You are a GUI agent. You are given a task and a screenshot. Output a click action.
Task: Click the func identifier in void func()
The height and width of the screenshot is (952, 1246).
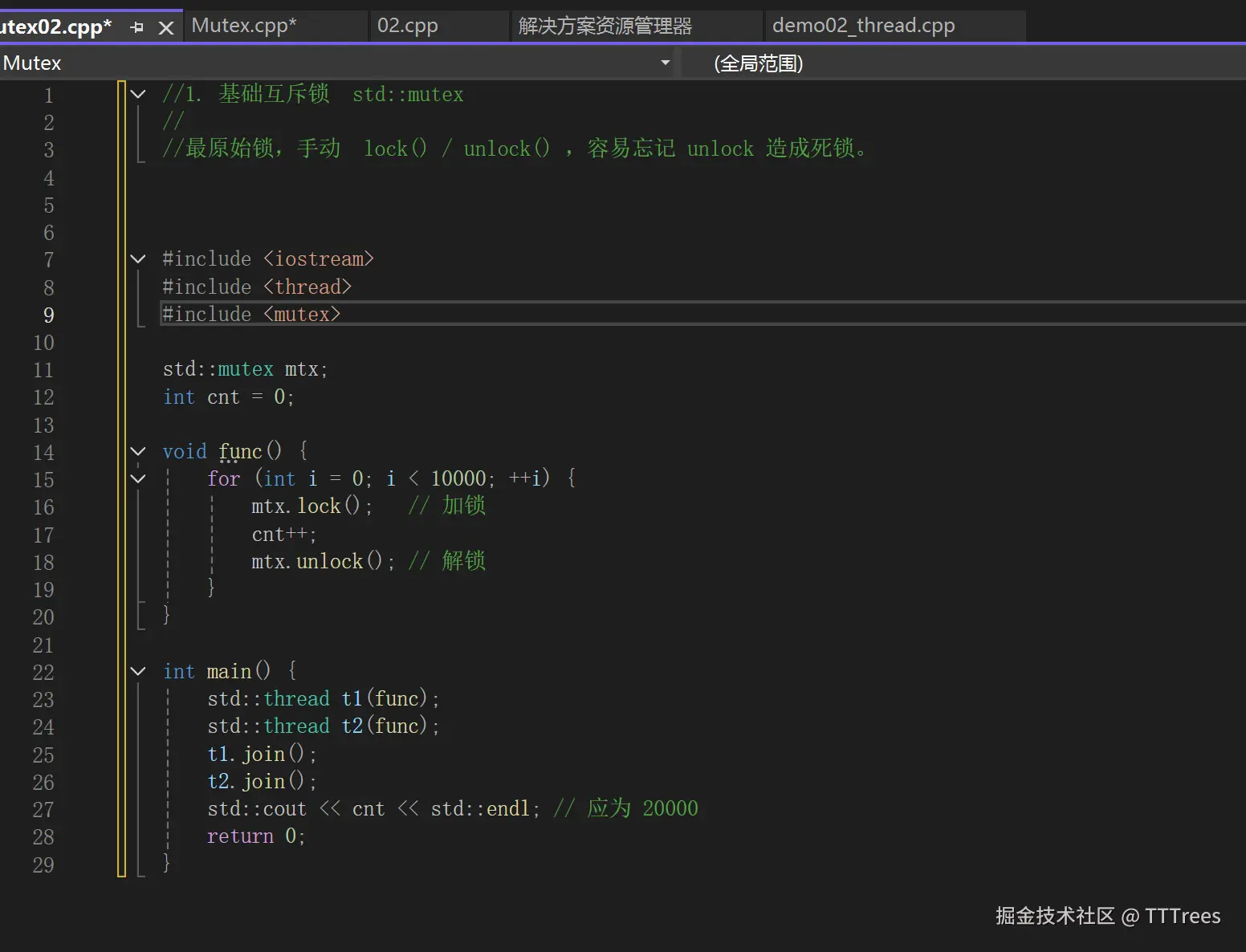click(x=240, y=451)
